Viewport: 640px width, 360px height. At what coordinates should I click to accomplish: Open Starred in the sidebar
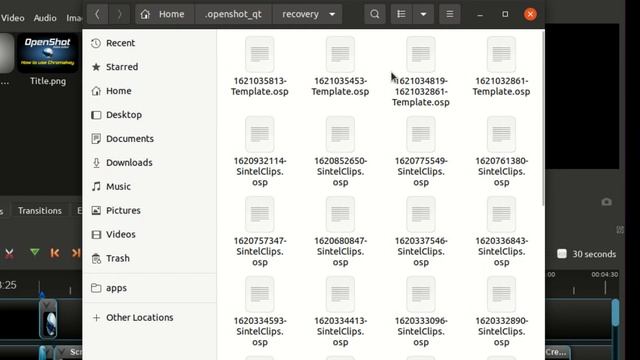[x=149, y=67]
